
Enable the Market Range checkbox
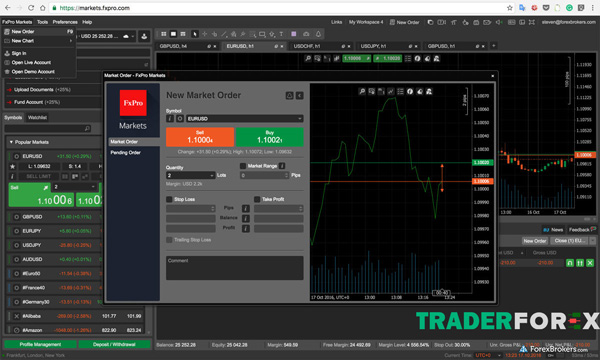(243, 166)
